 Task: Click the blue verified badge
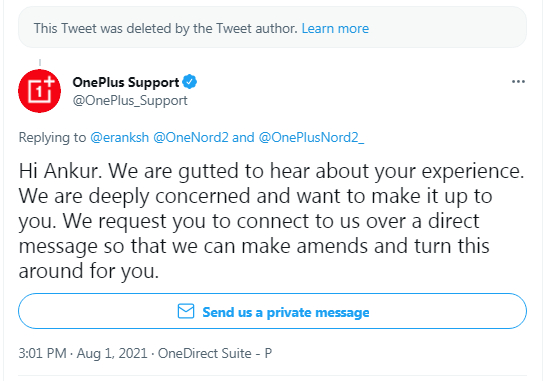click(190, 82)
